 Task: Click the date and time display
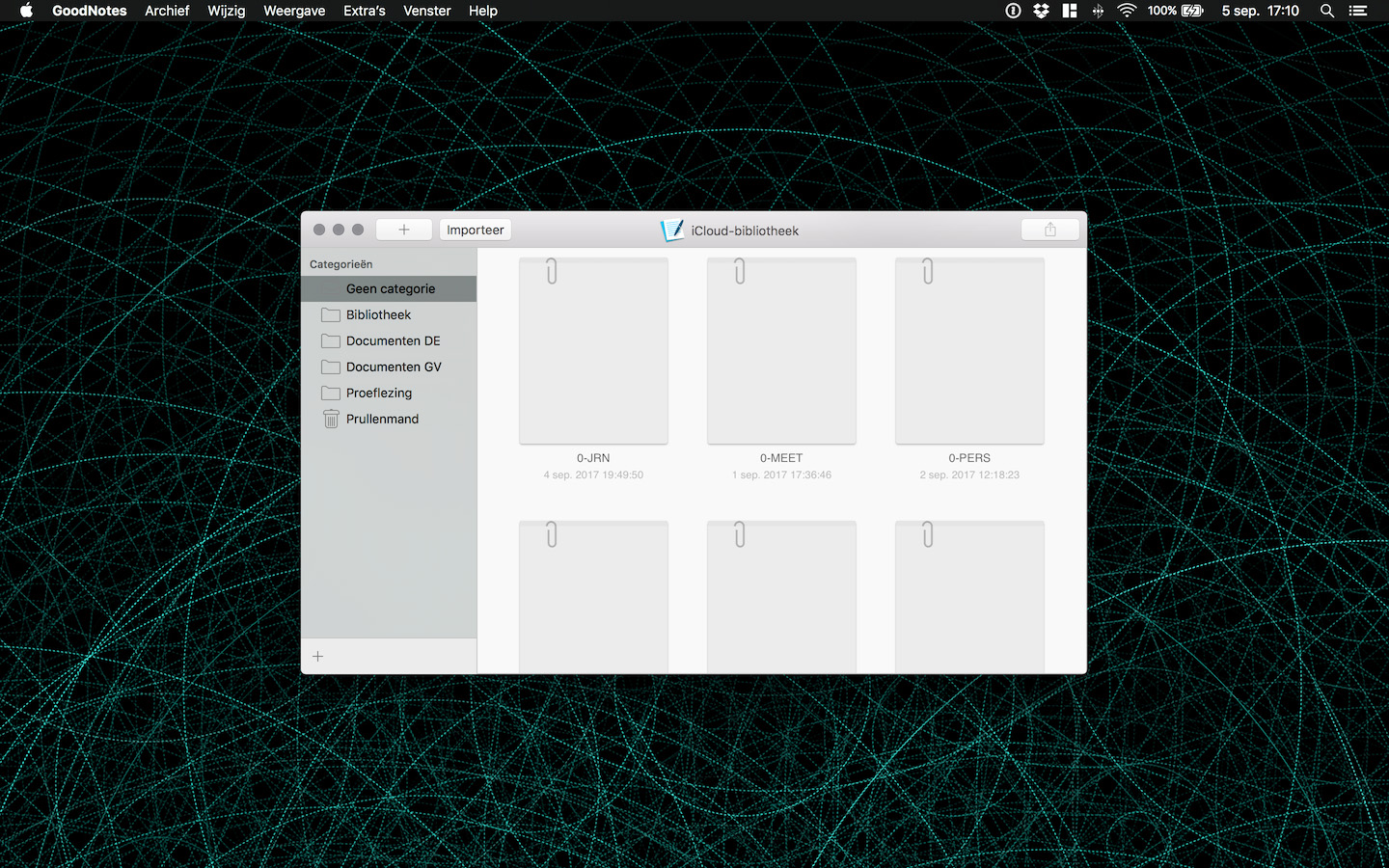pyautogui.click(x=1260, y=11)
